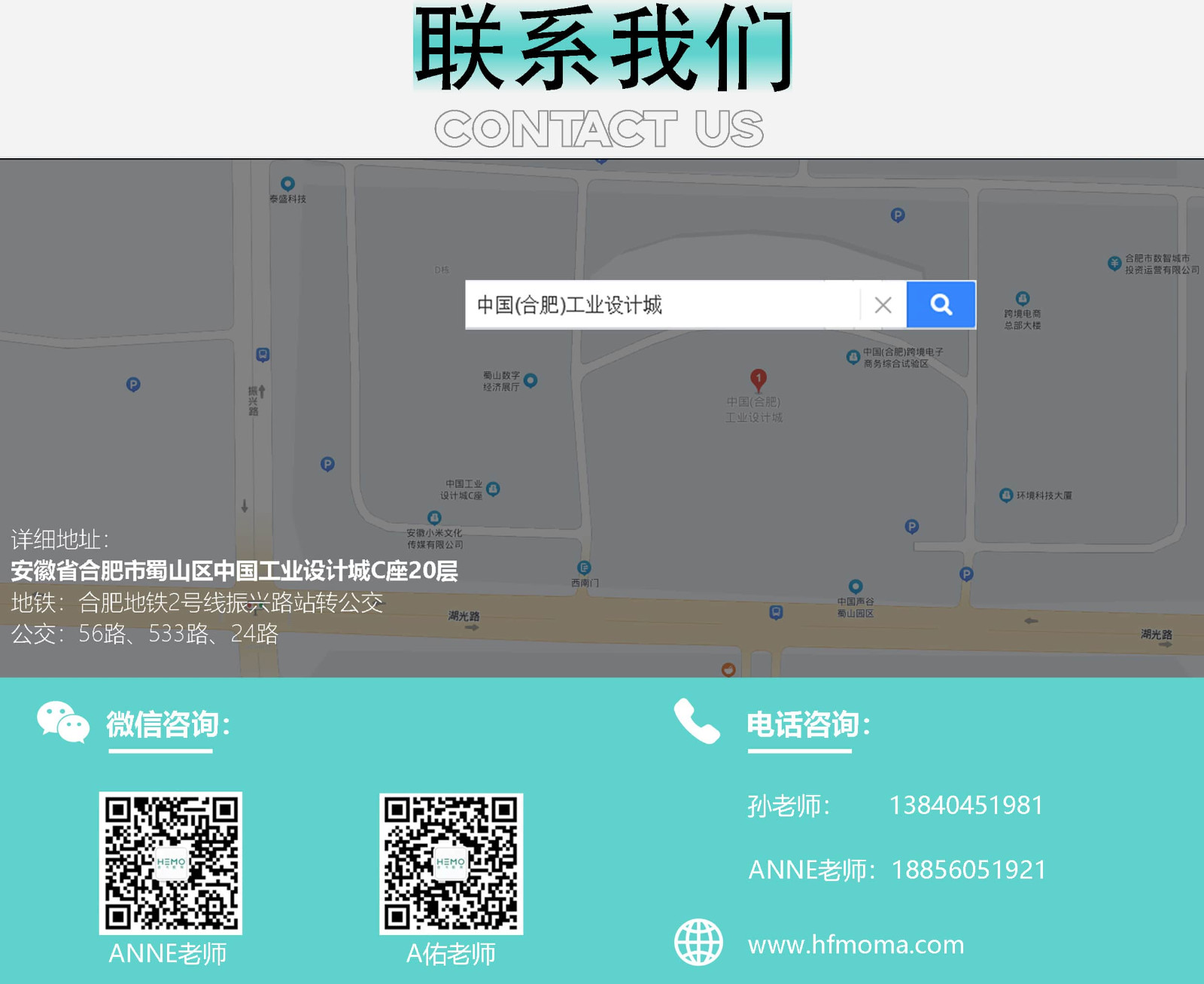The width and height of the screenshot is (1204, 984).
Task: Click the 中国工业设计城C座 marker icon
Action: click(494, 489)
